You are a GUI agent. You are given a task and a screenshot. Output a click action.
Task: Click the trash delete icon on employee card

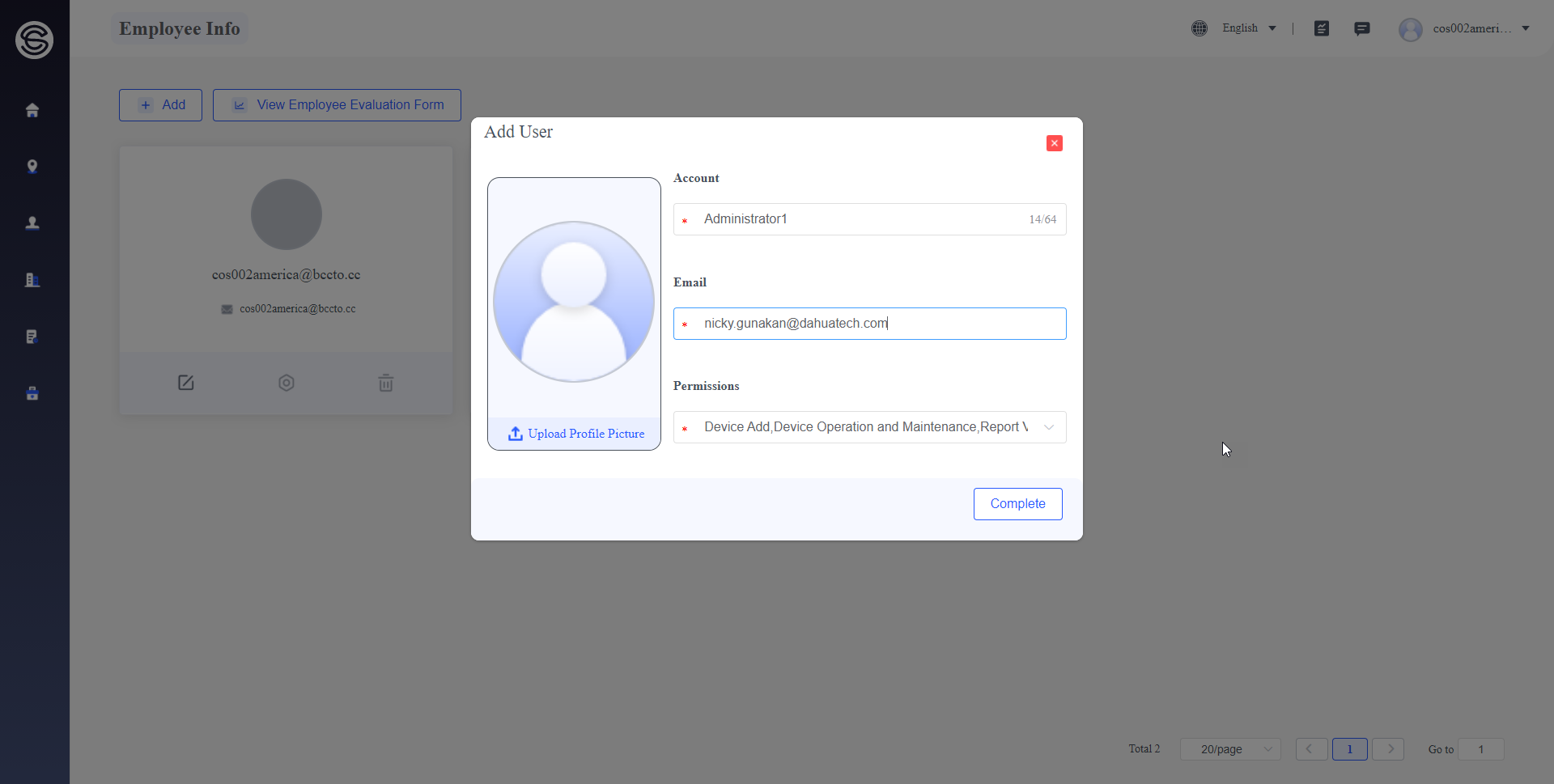386,383
